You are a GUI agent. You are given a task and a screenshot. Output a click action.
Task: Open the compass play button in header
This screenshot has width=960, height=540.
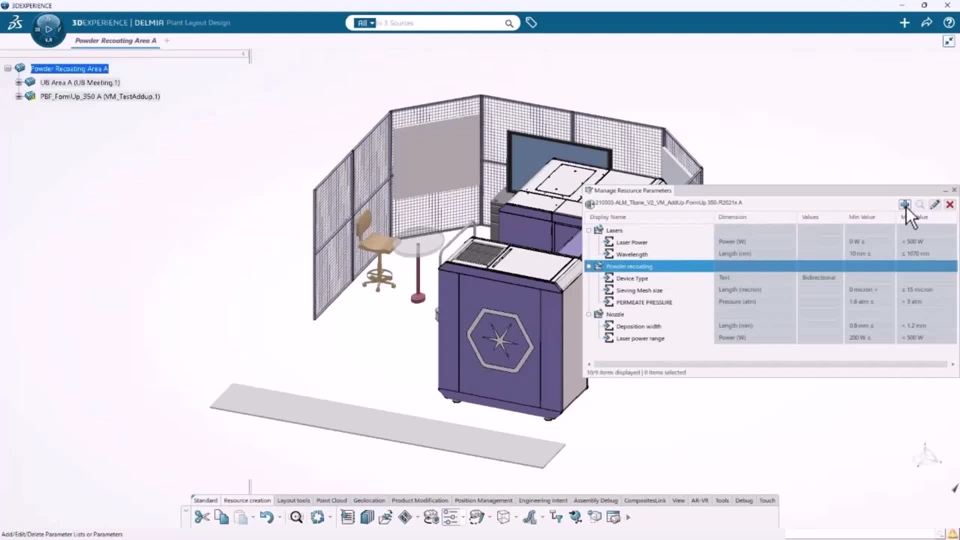click(48, 29)
